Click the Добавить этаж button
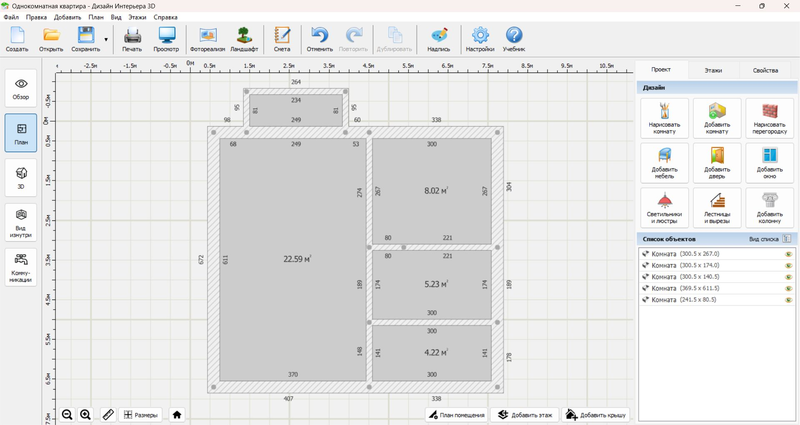This screenshot has height=425, width=800. coord(525,414)
